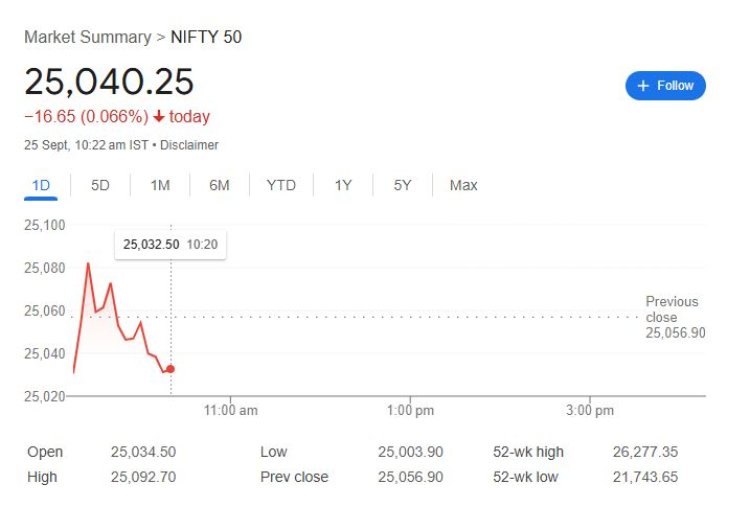Click the 11:00 am axis label
The image size is (750, 507).
point(231,410)
